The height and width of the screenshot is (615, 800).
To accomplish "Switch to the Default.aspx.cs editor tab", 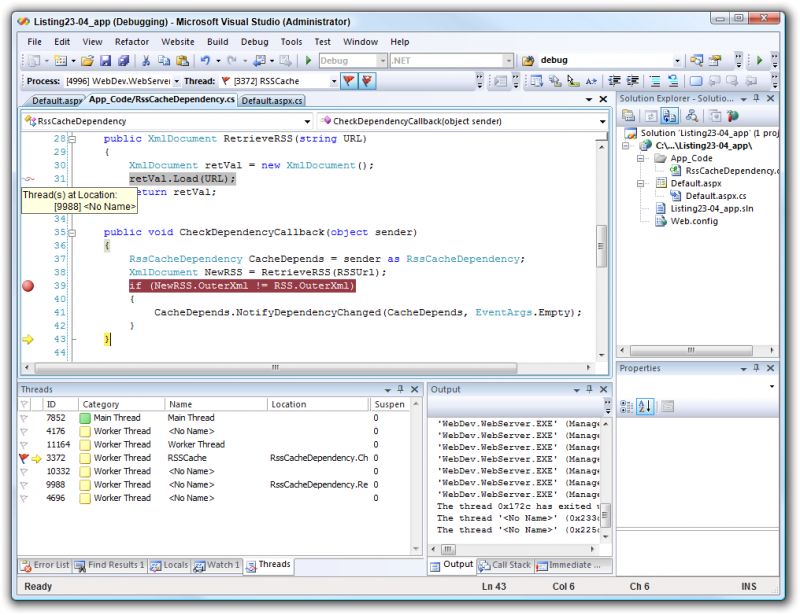I will [x=271, y=100].
